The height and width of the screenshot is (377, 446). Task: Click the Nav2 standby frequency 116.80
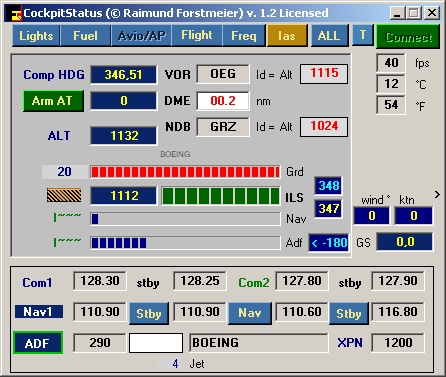(398, 312)
